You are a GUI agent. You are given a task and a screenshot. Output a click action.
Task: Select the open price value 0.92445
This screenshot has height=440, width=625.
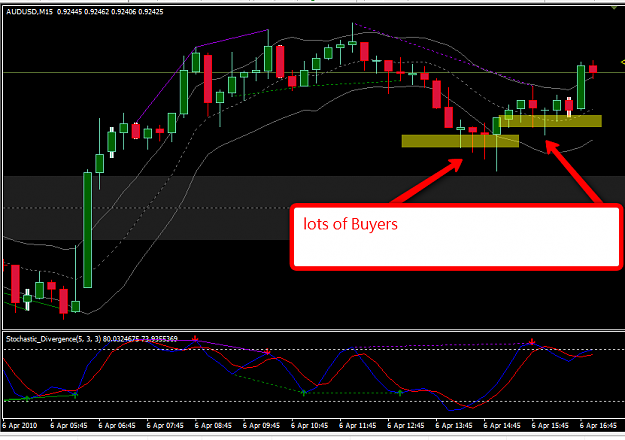tap(69, 12)
